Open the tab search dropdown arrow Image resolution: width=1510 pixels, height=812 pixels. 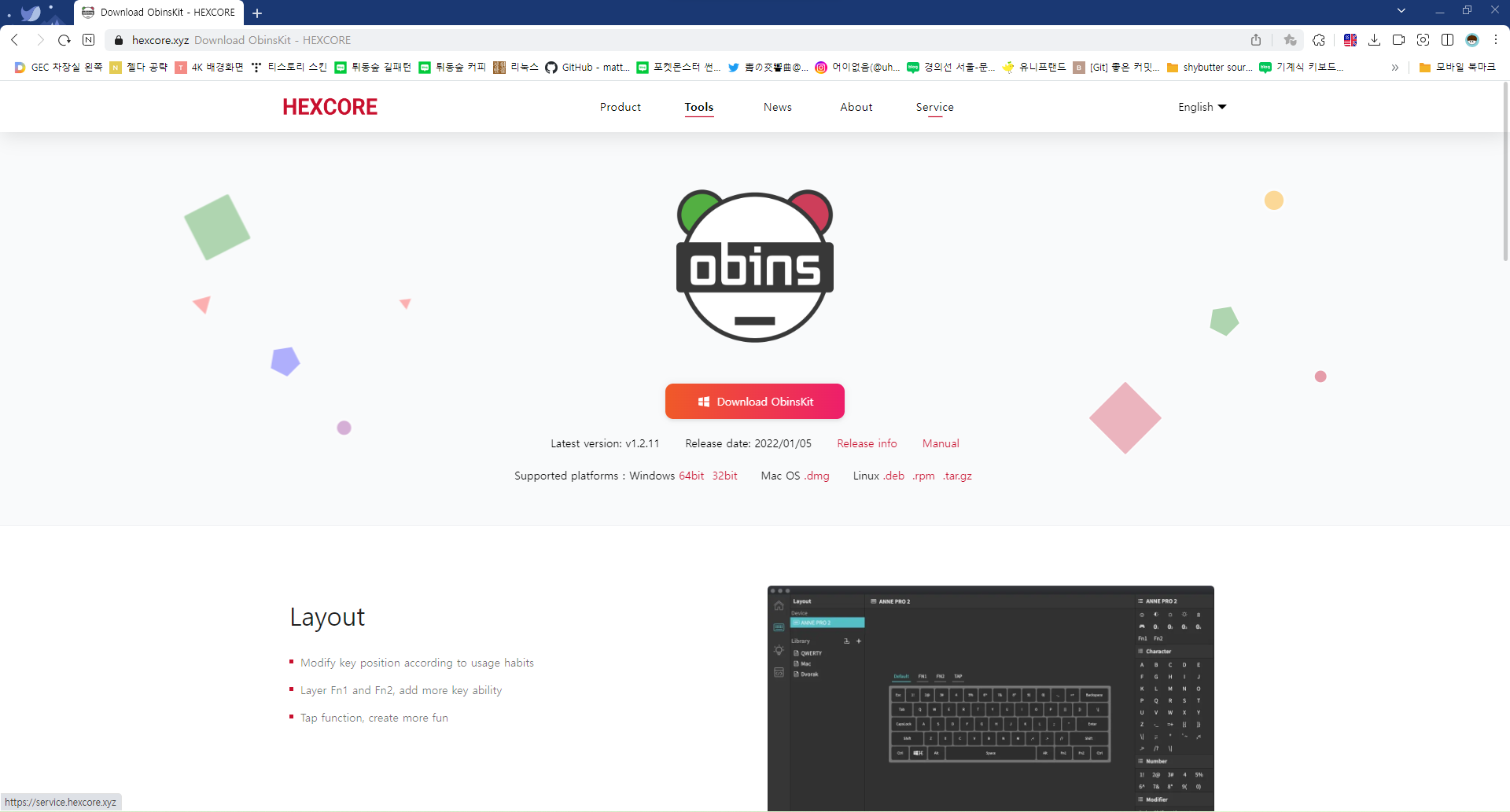[x=1401, y=11]
